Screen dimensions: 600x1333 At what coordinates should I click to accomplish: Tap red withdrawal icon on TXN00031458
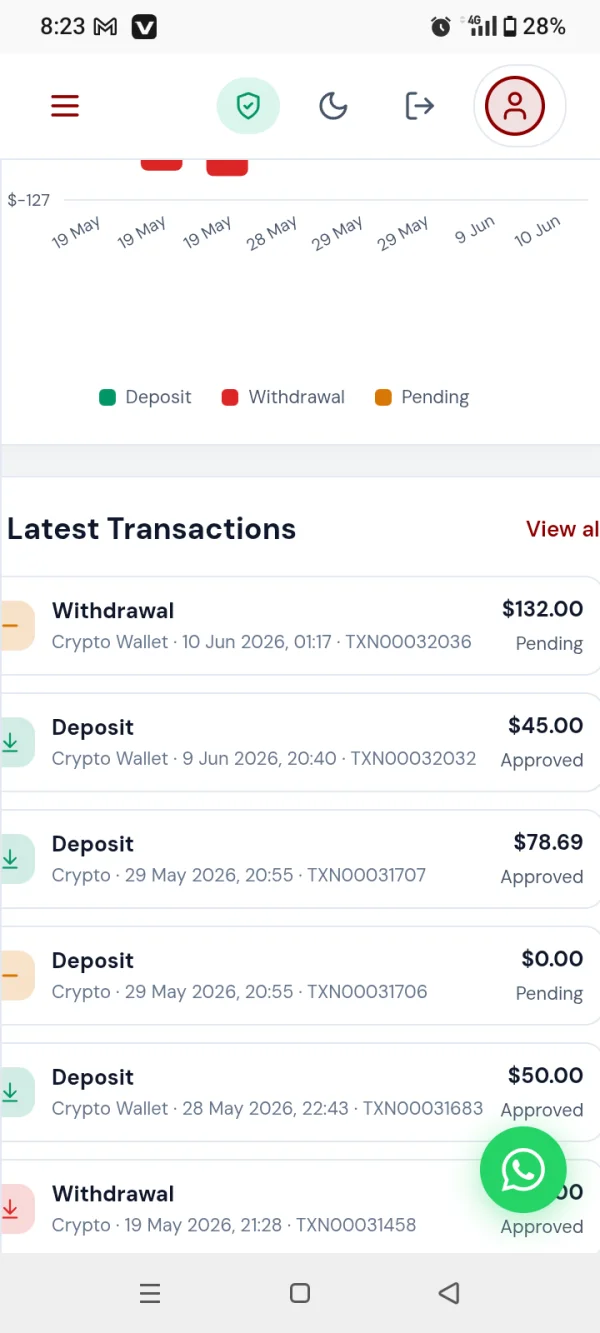(14, 1209)
